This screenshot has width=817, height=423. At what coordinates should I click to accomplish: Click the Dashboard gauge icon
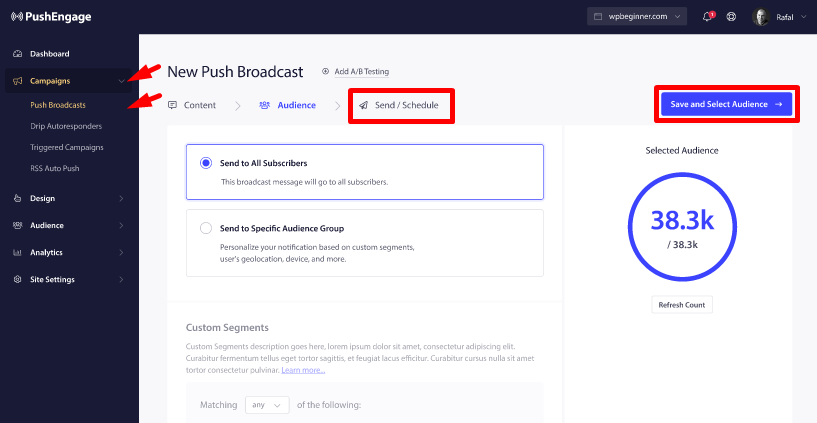click(x=18, y=54)
